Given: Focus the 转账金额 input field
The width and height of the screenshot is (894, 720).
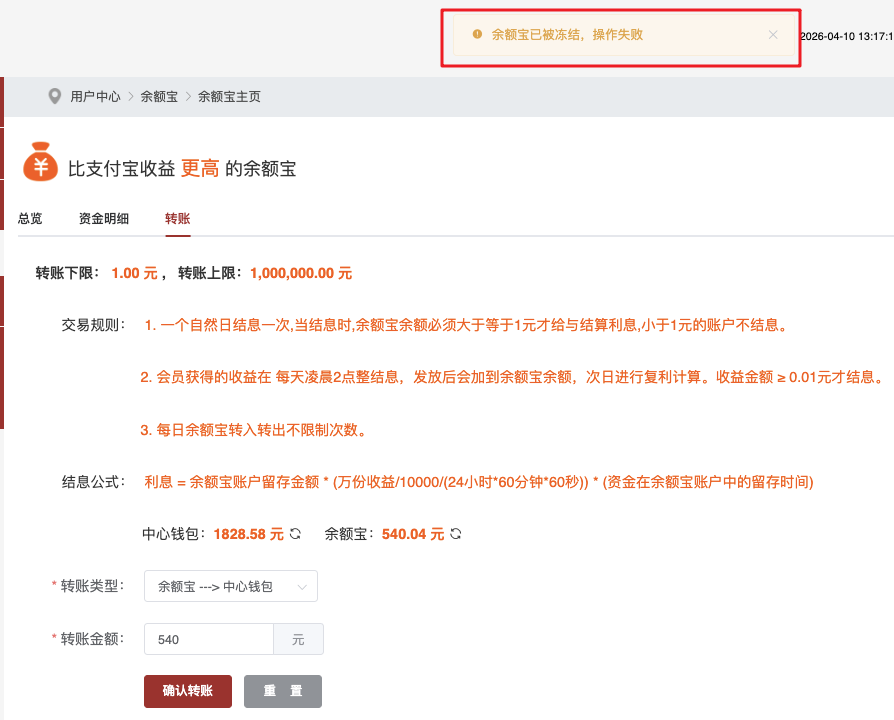Looking at the screenshot, I should [x=208, y=639].
